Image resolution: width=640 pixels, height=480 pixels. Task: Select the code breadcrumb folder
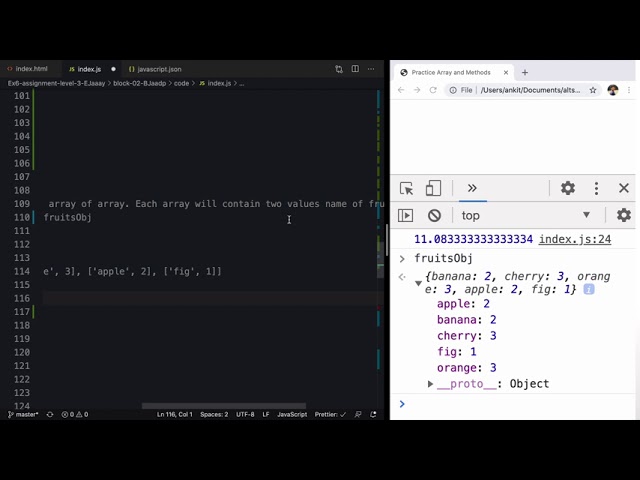point(181,83)
